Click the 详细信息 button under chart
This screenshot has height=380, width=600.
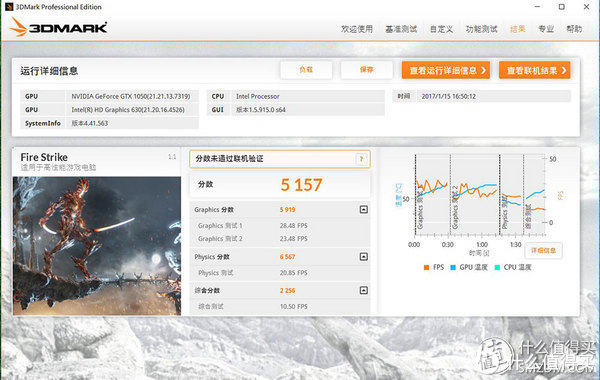(543, 251)
